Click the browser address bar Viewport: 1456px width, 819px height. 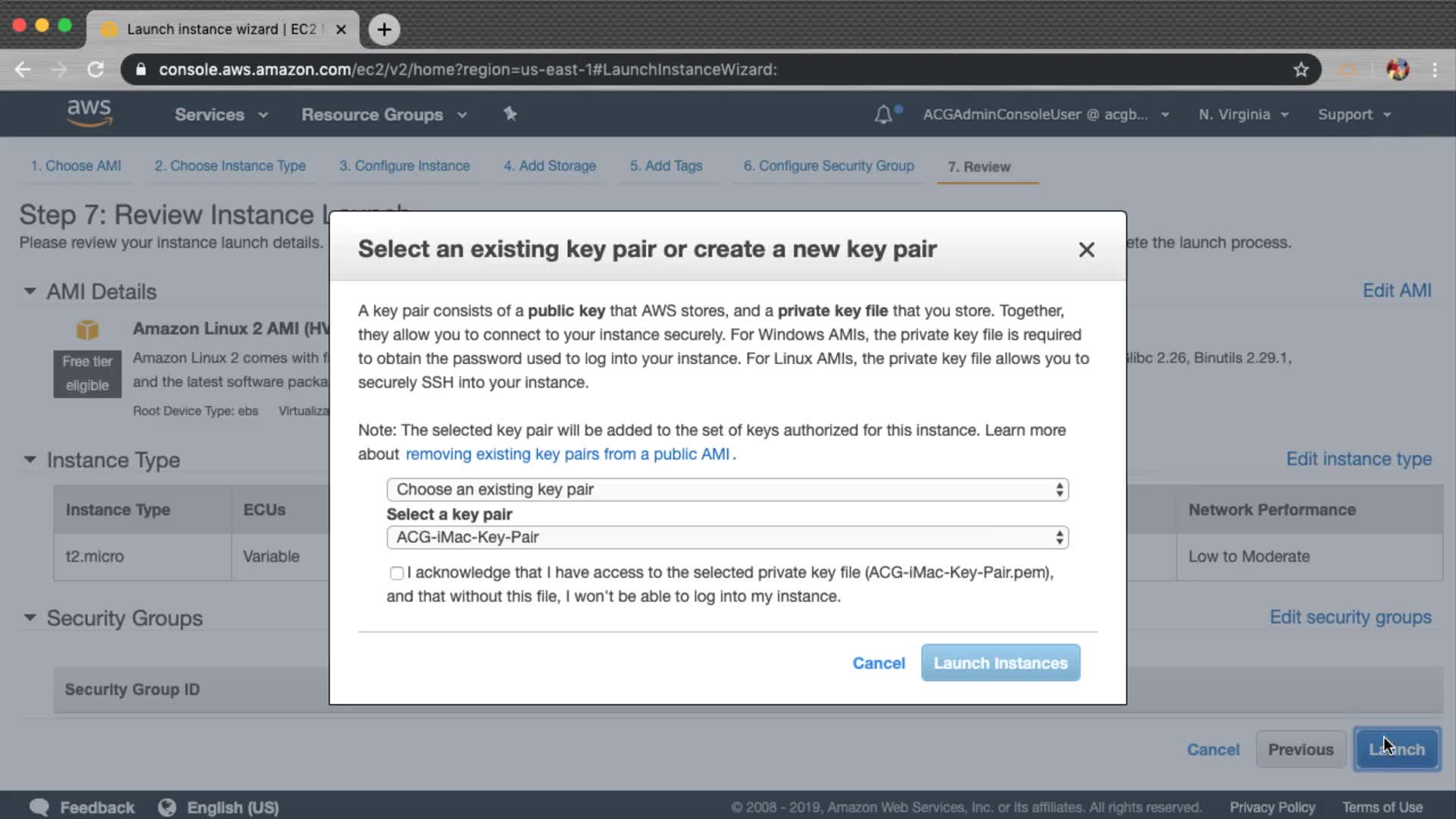[x=682, y=70]
